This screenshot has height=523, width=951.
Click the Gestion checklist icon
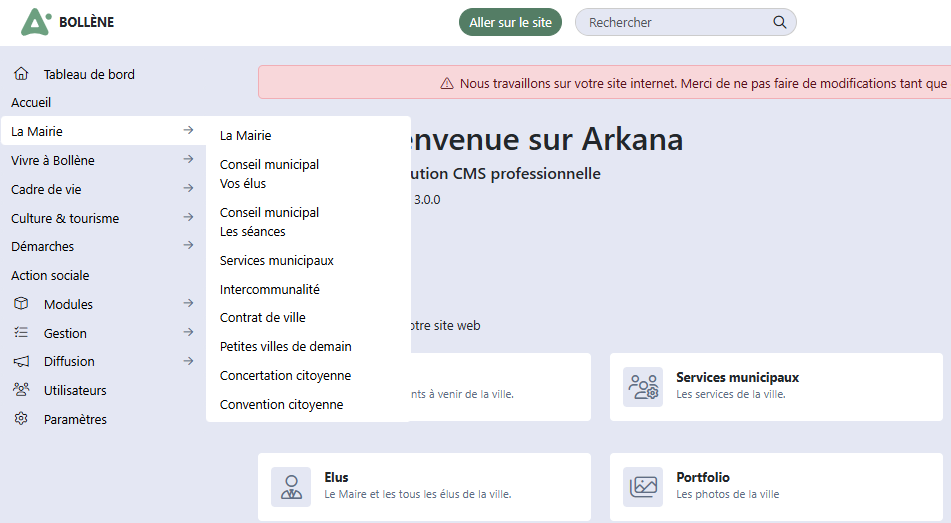point(21,332)
